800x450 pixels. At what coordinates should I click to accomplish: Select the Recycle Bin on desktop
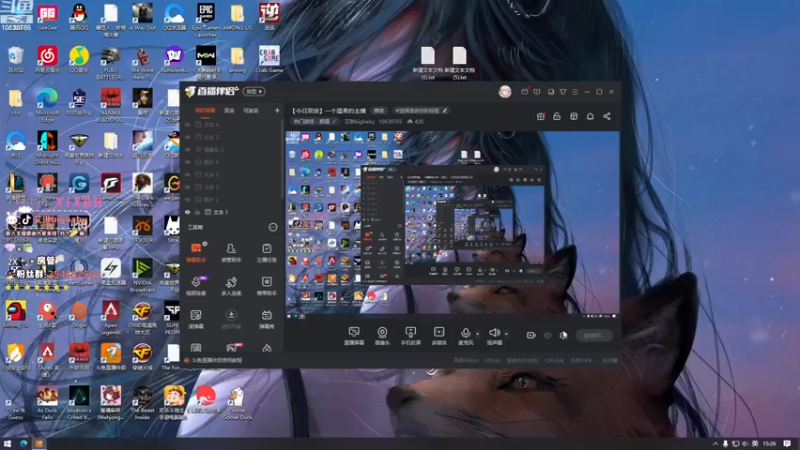pyautogui.click(x=16, y=59)
